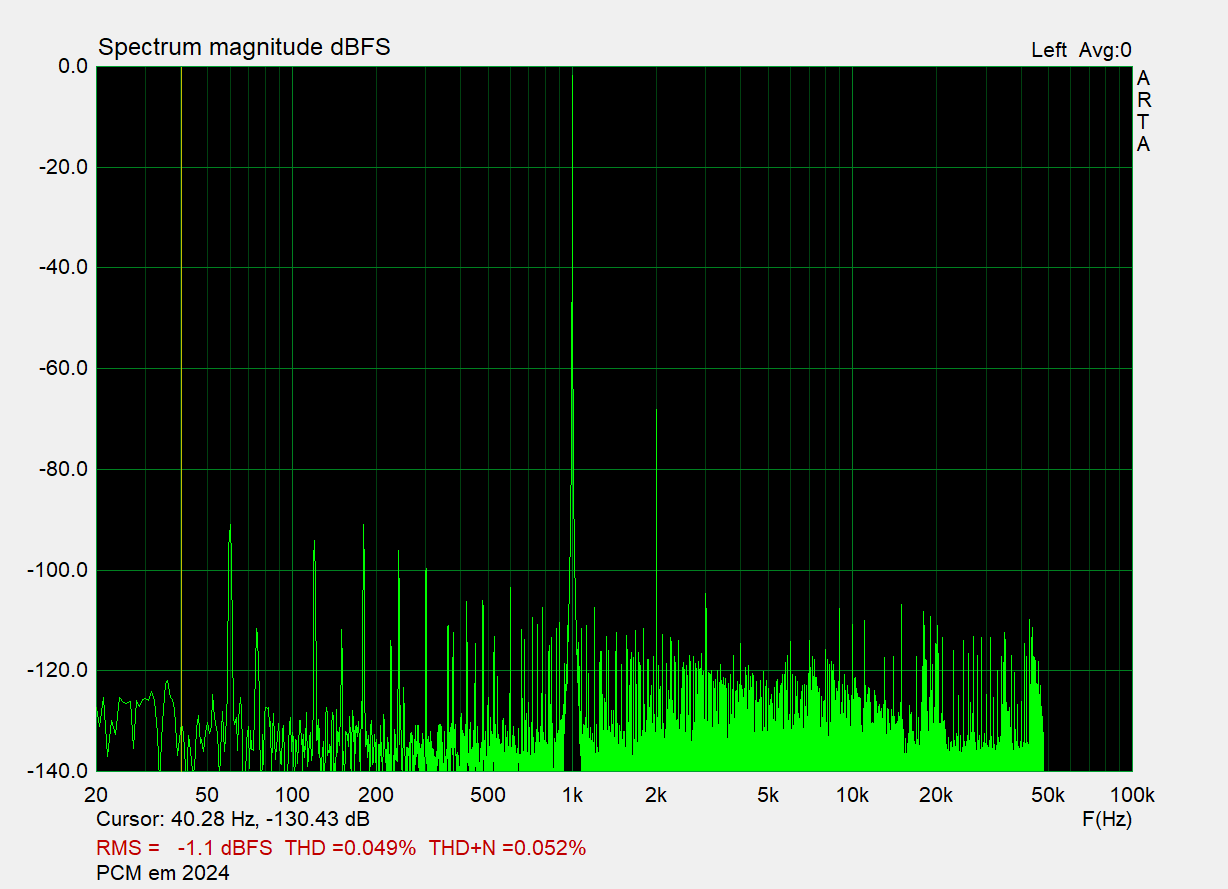Click the '2k' frequency axis label
This screenshot has width=1228, height=889.
click(x=656, y=796)
